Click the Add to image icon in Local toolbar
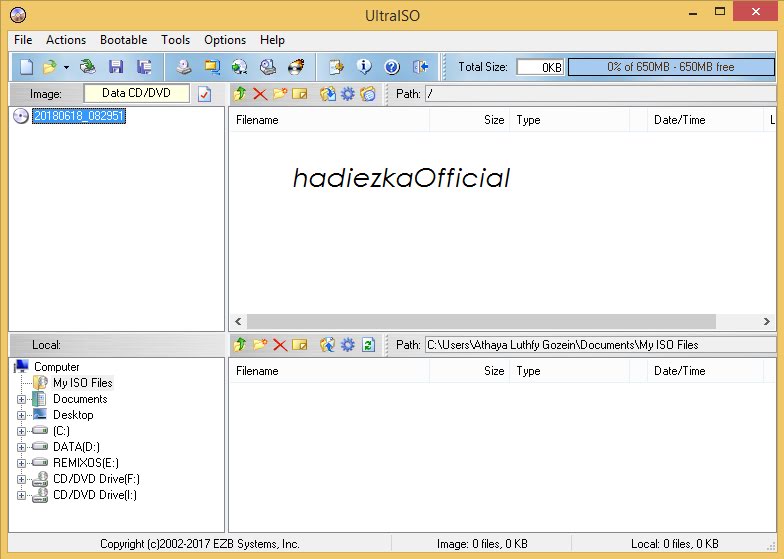784x559 pixels. [x=328, y=344]
